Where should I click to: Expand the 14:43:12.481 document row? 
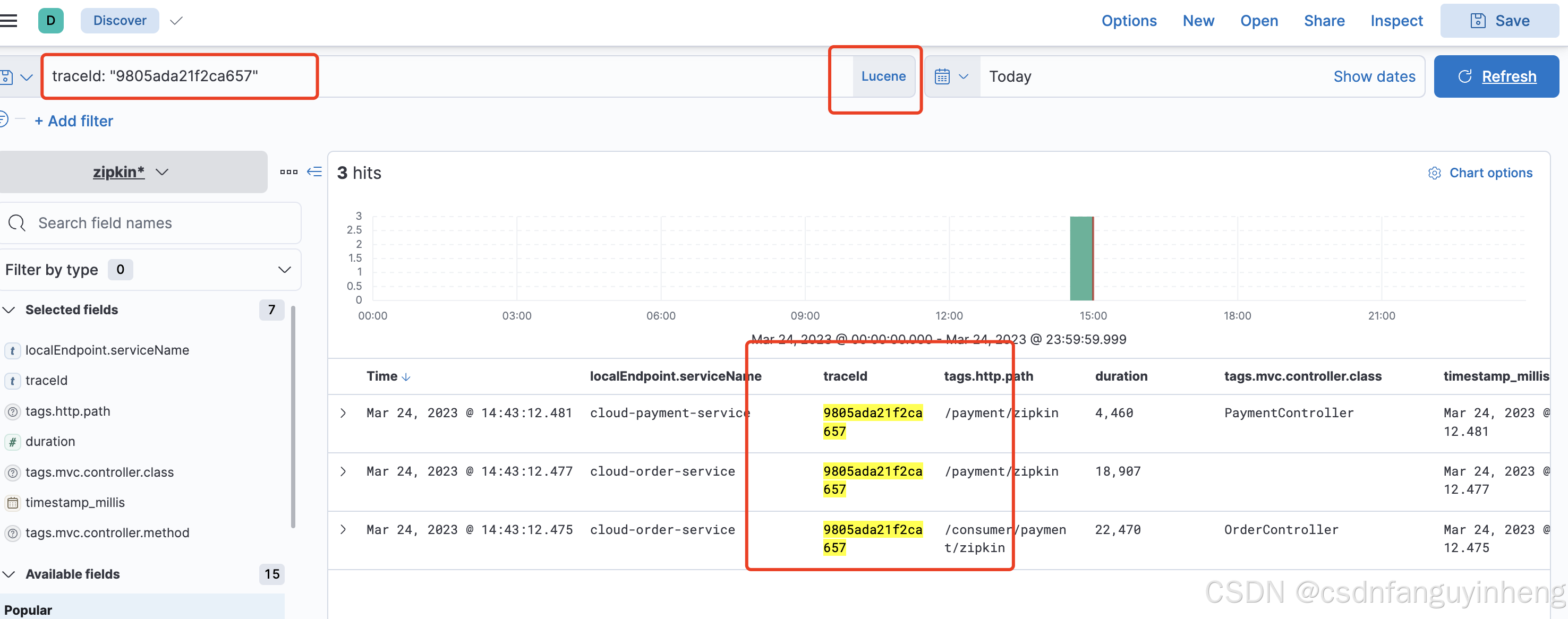(x=343, y=413)
